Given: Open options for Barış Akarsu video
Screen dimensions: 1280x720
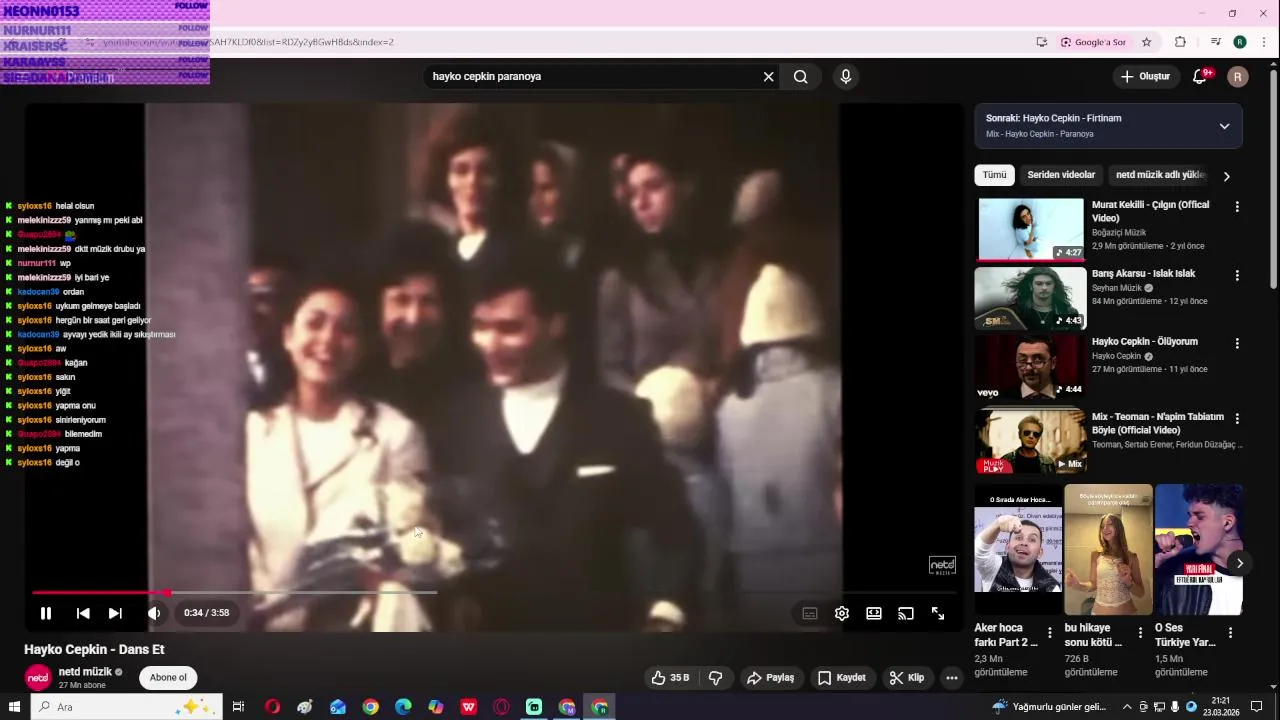Looking at the screenshot, I should 1237,275.
